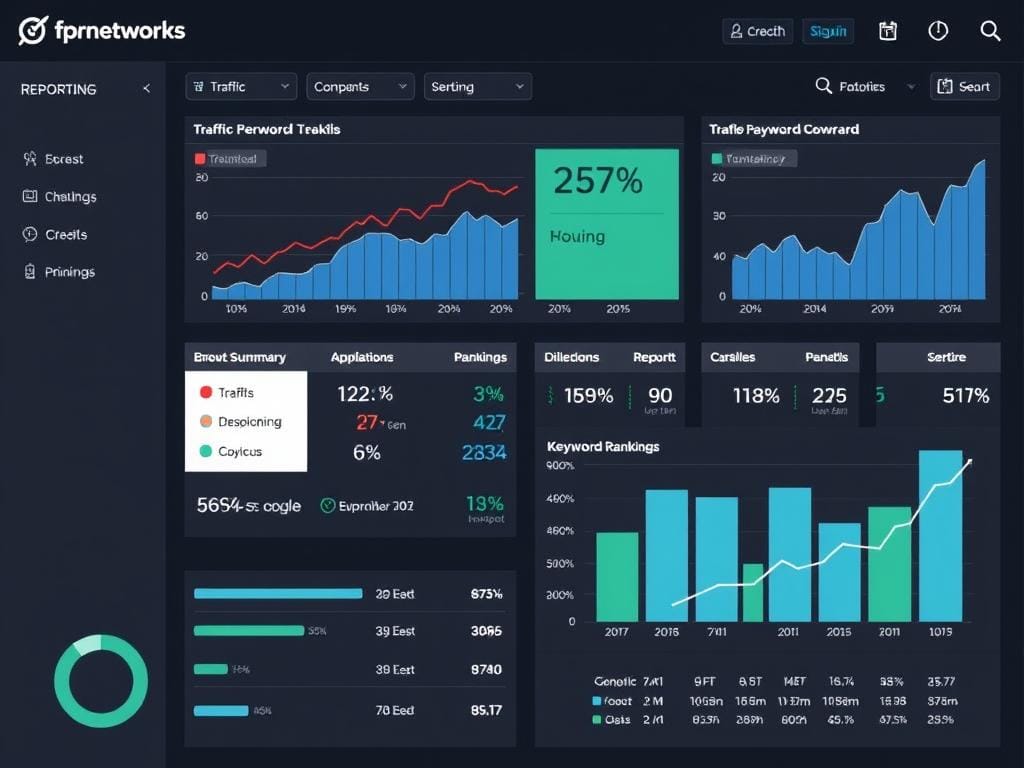The height and width of the screenshot is (768, 1024).
Task: Click the green donut chart bottom left
Action: 101,680
